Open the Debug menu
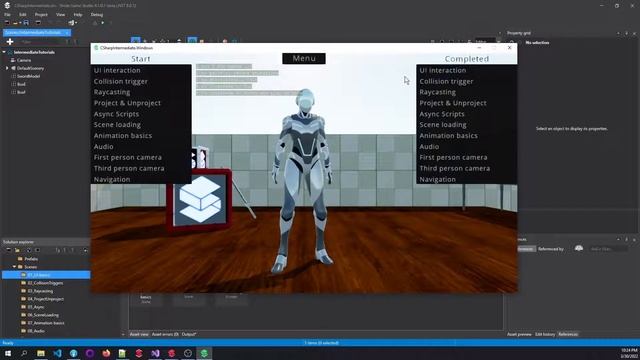Viewport: 640px width, 360px height. click(x=97, y=14)
